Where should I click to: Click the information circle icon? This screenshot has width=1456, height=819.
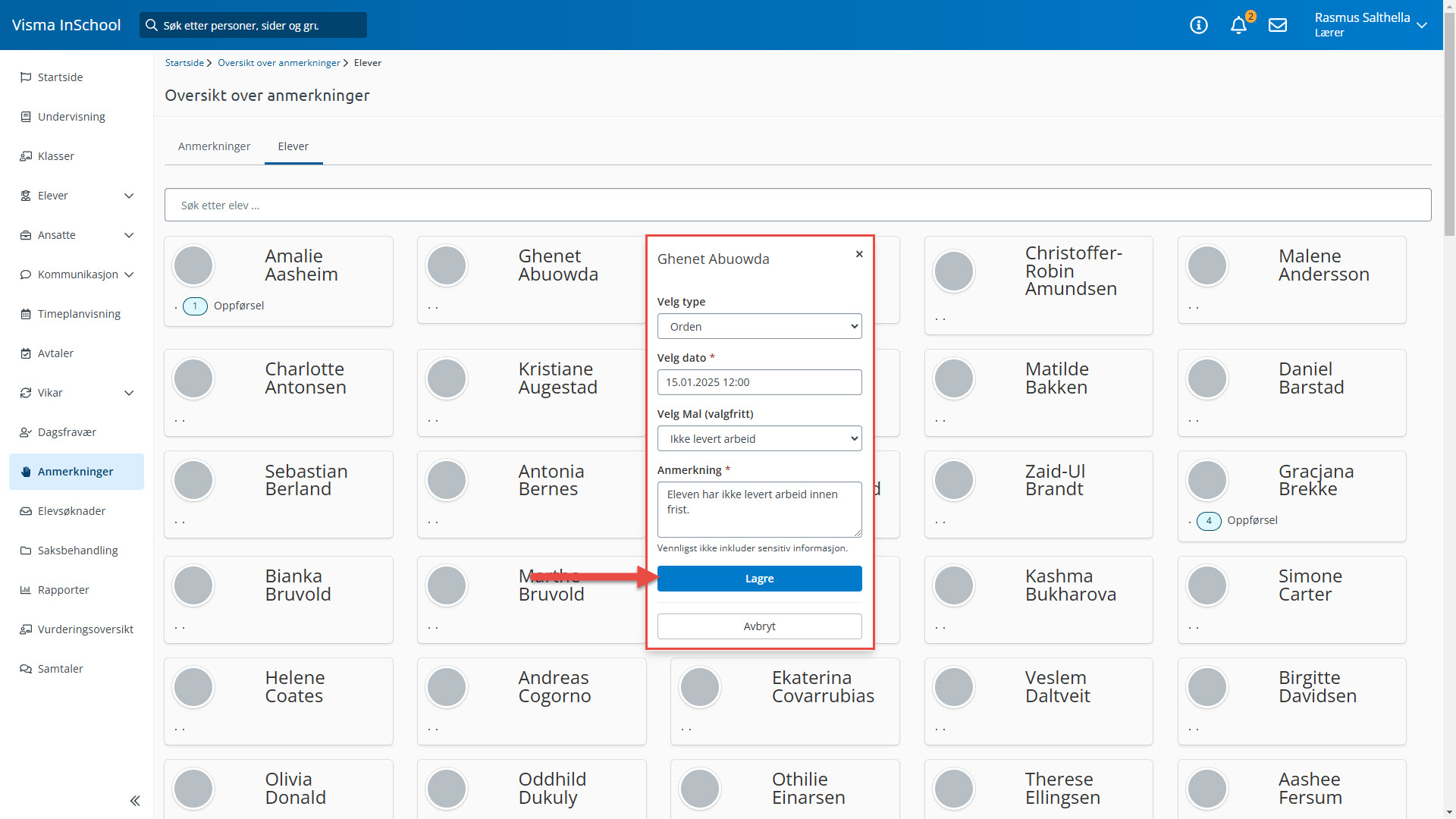[x=1199, y=25]
